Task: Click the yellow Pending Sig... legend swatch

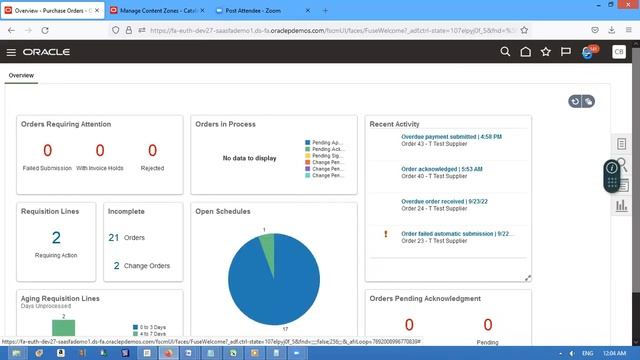Action: (x=308, y=156)
